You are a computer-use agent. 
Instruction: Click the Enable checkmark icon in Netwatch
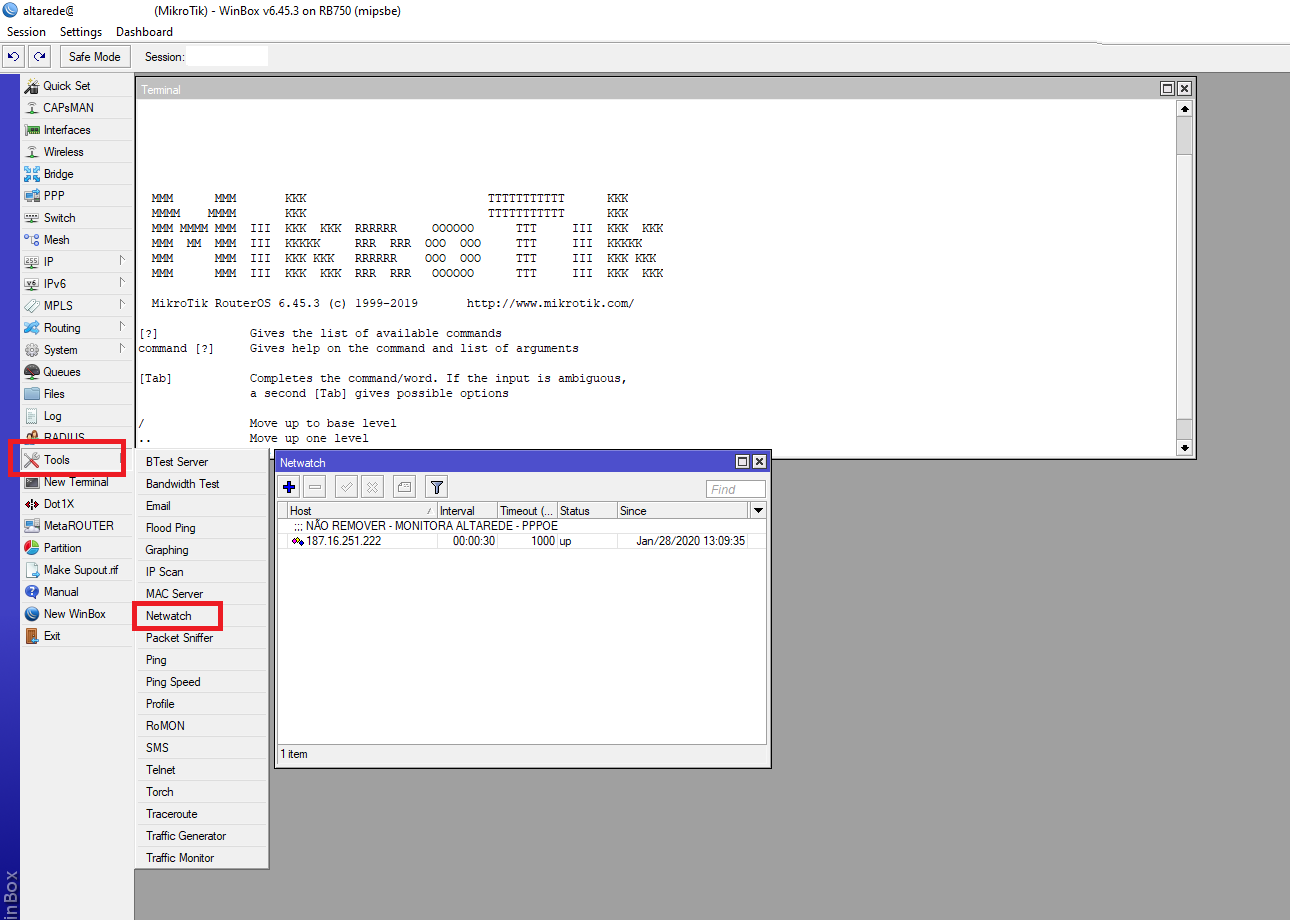pyautogui.click(x=347, y=487)
